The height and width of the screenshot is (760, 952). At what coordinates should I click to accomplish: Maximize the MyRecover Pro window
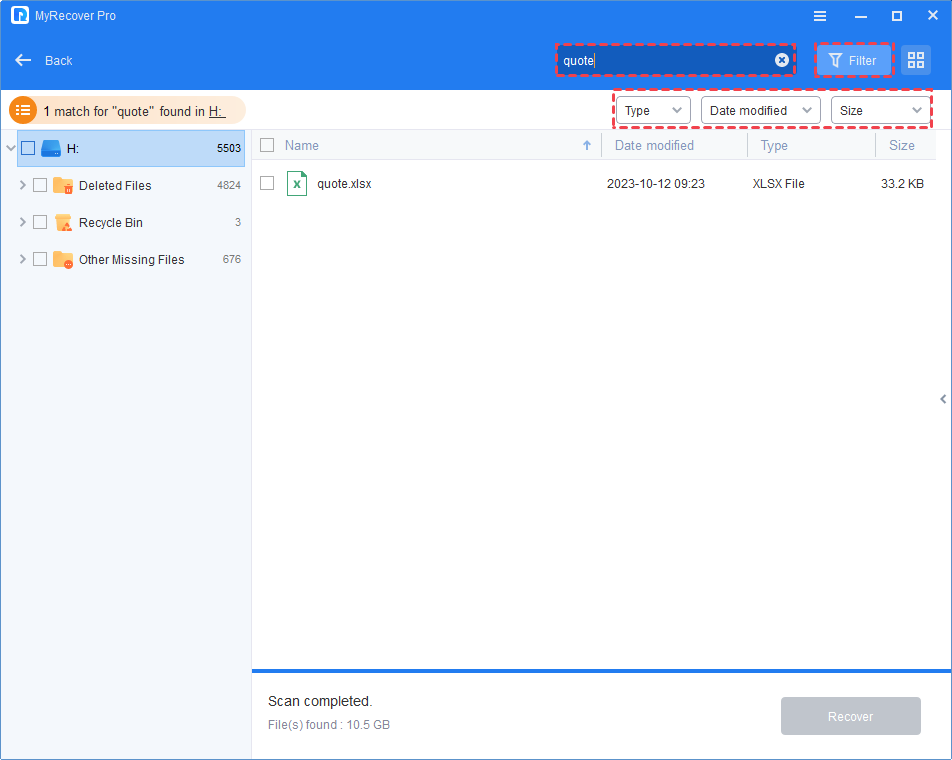point(897,16)
